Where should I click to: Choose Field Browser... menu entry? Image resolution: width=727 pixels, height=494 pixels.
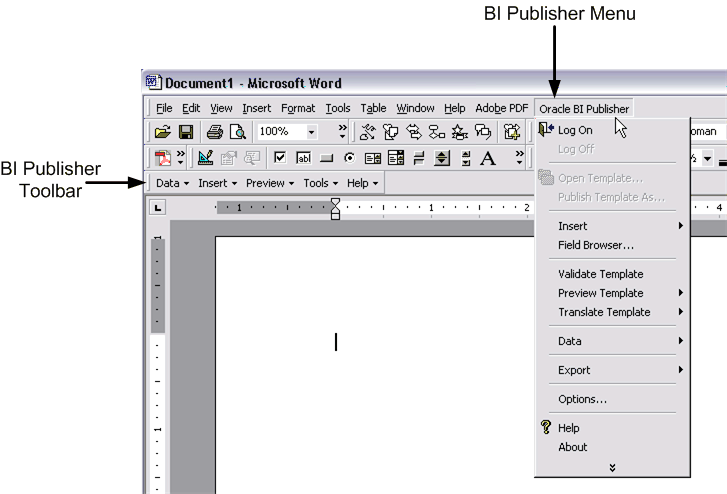click(612, 245)
